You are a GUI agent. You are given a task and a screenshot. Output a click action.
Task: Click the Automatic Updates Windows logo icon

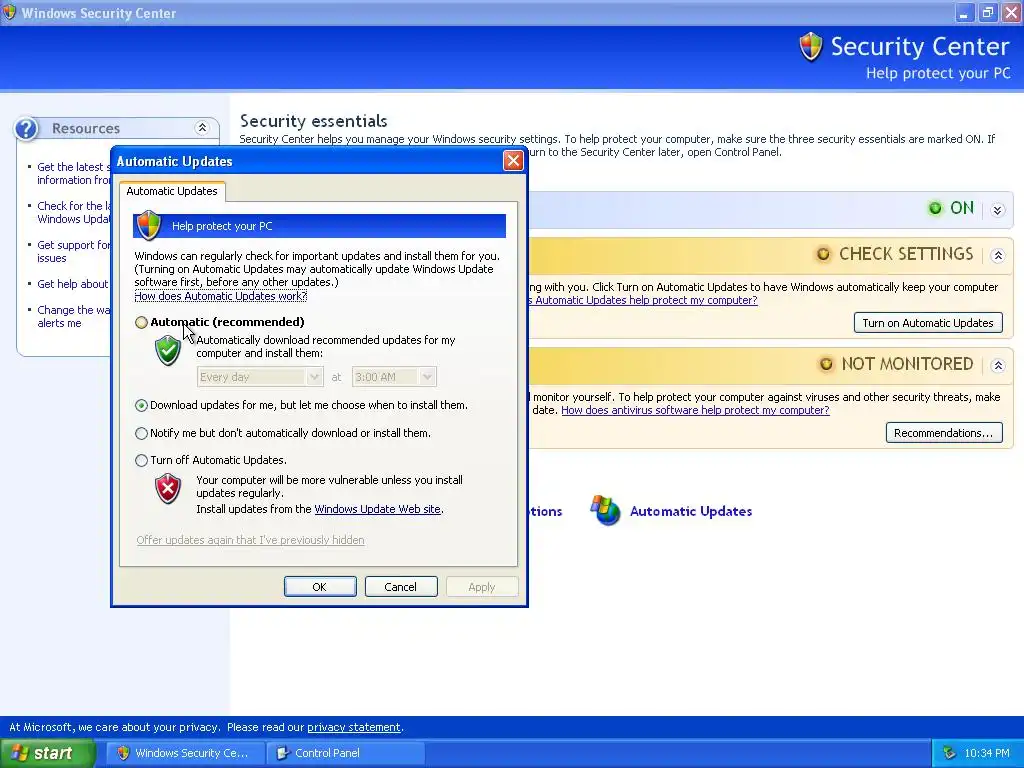point(605,510)
